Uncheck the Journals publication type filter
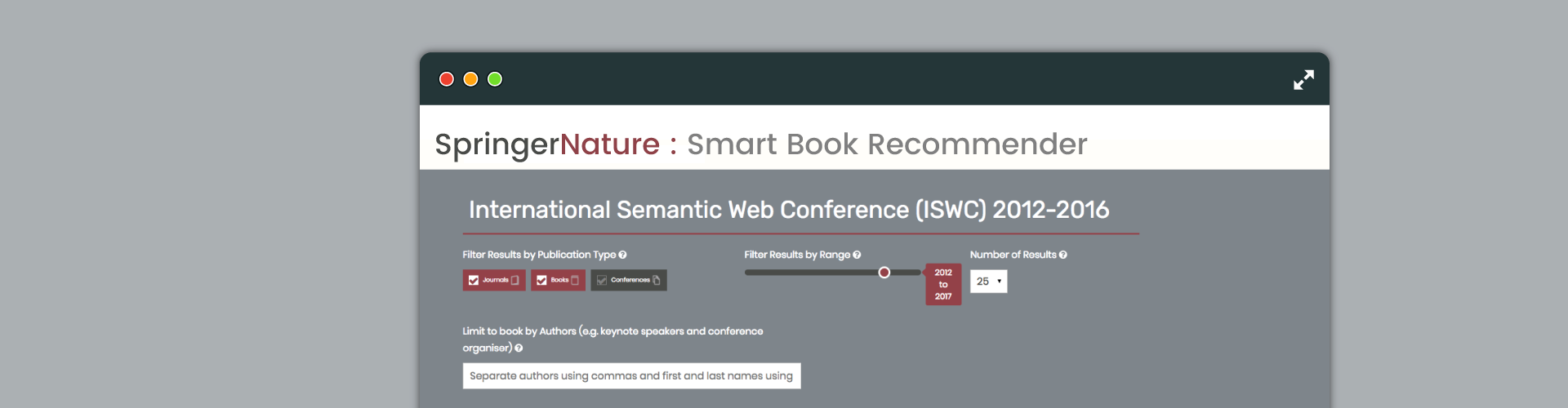The height and width of the screenshot is (408, 1568). 494,280
